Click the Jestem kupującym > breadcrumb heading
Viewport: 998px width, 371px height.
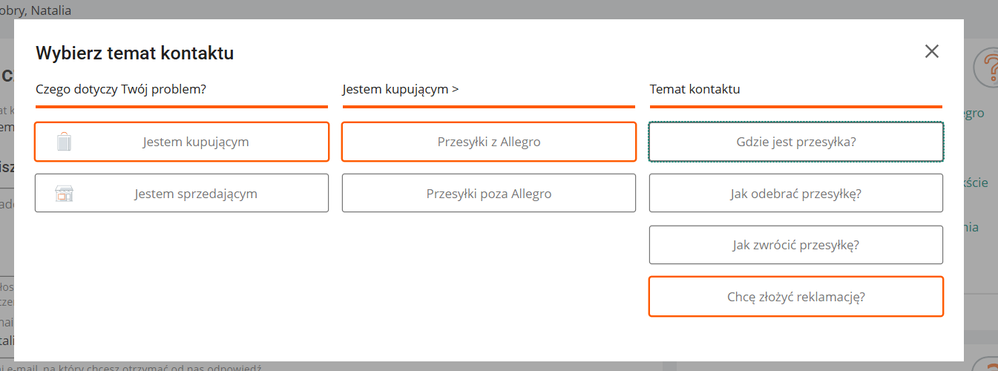(x=400, y=89)
